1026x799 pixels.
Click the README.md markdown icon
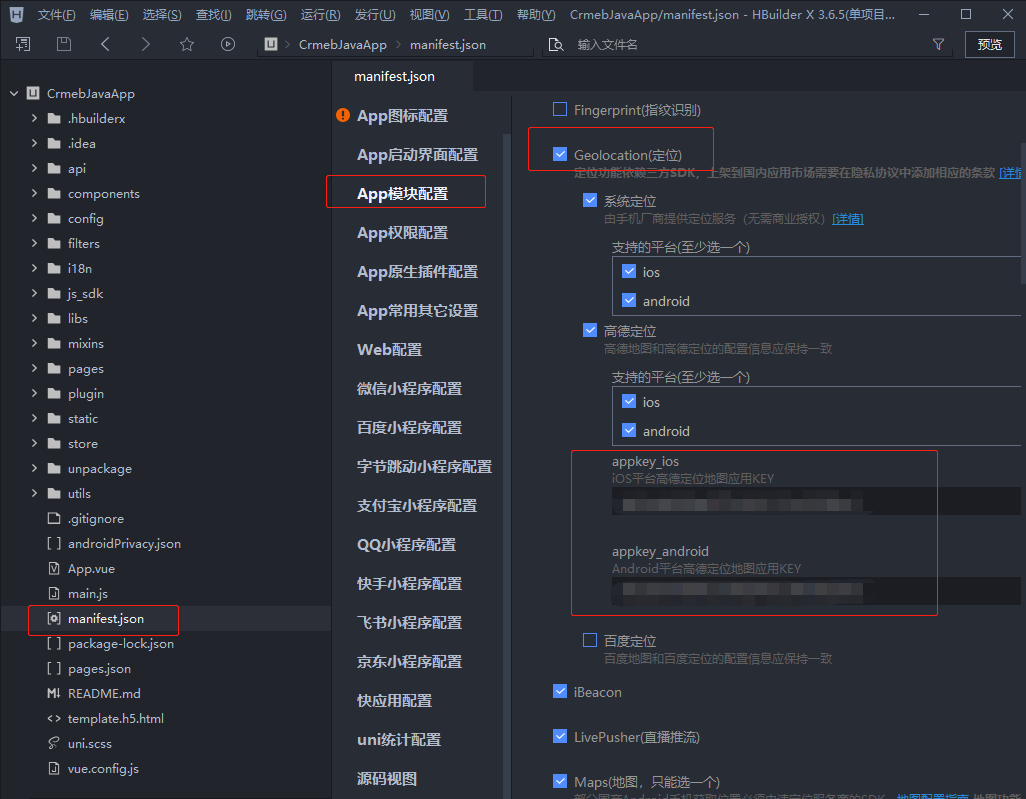click(54, 693)
